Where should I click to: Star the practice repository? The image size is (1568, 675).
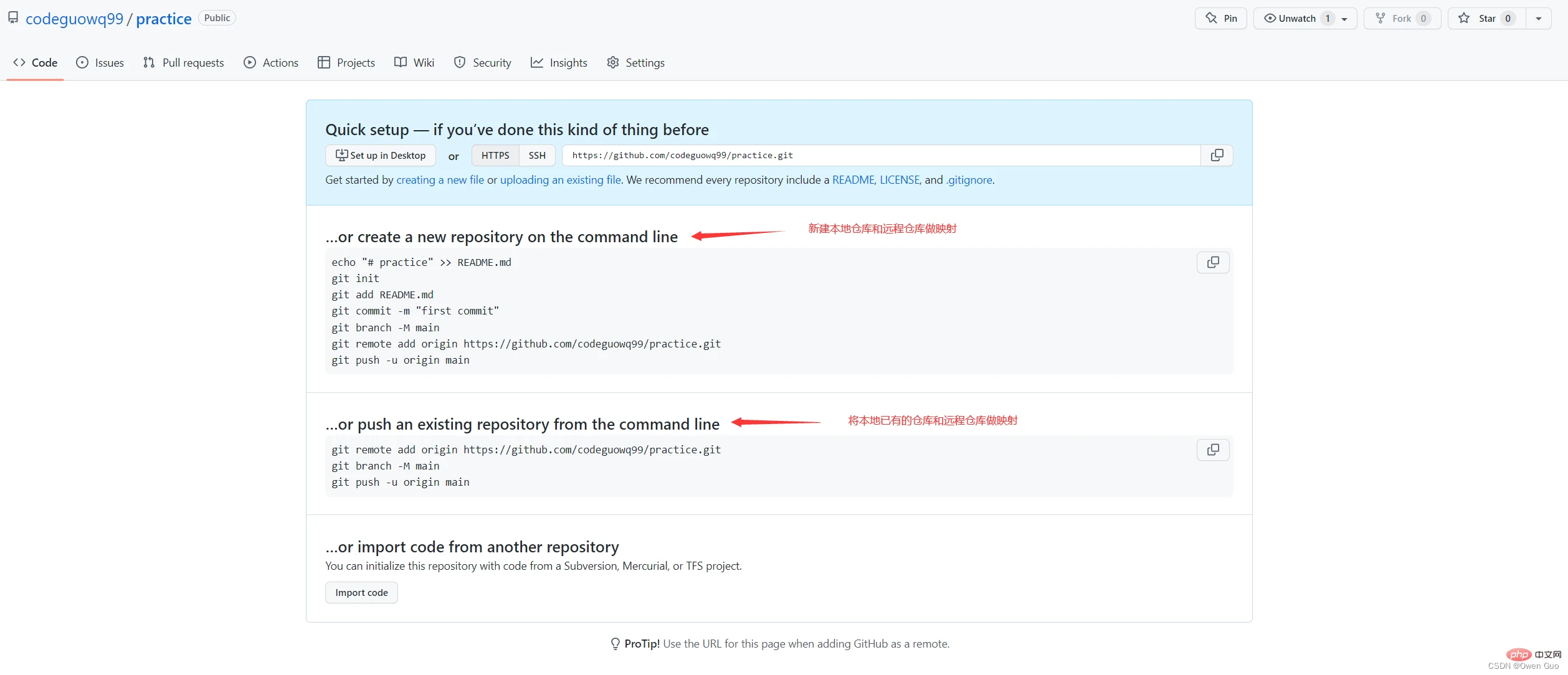(x=1486, y=18)
